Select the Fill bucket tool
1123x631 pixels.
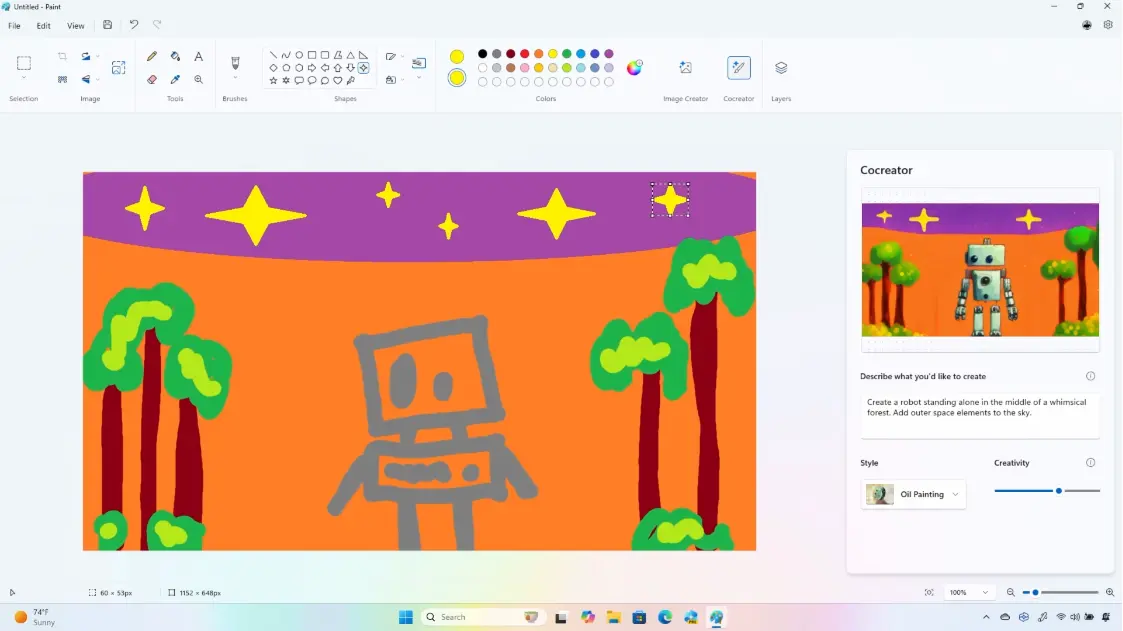coord(175,57)
